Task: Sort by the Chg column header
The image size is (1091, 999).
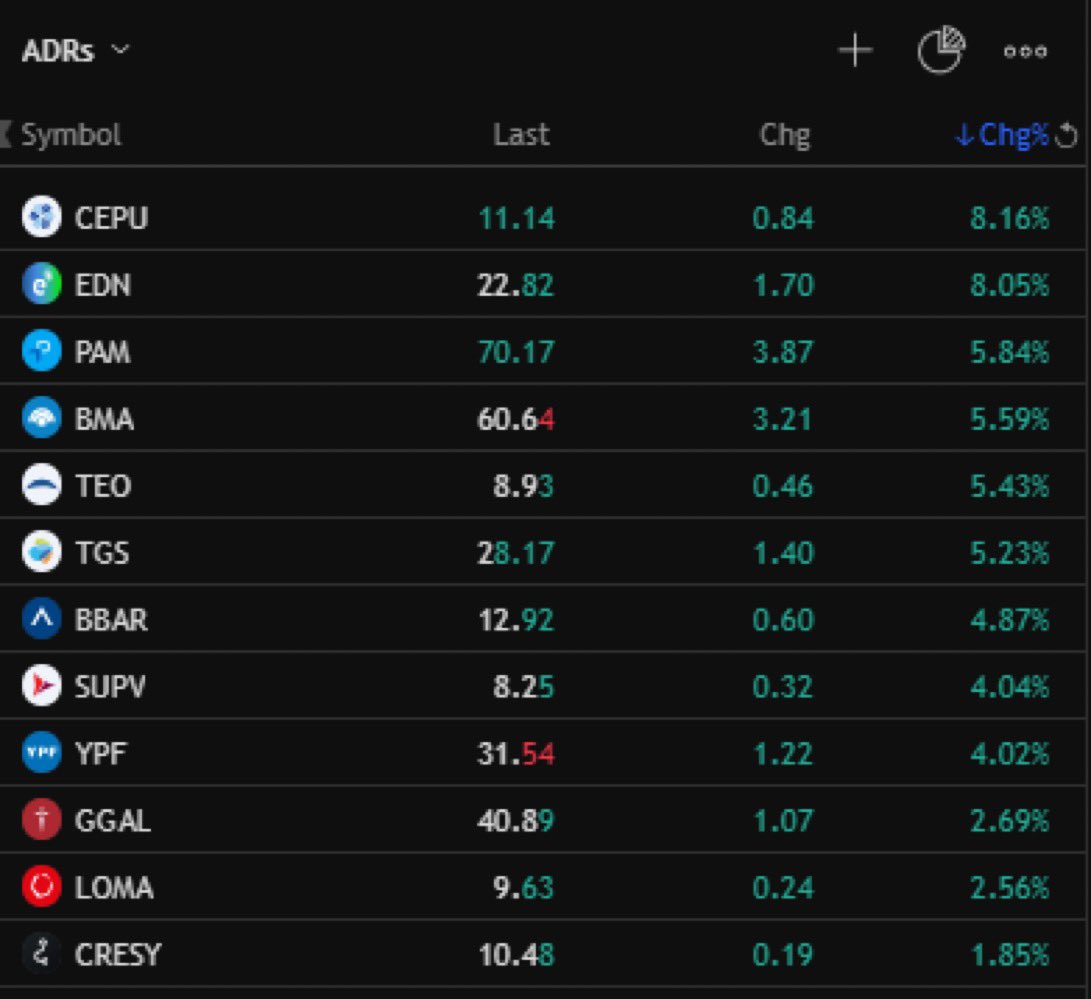Action: pos(785,135)
